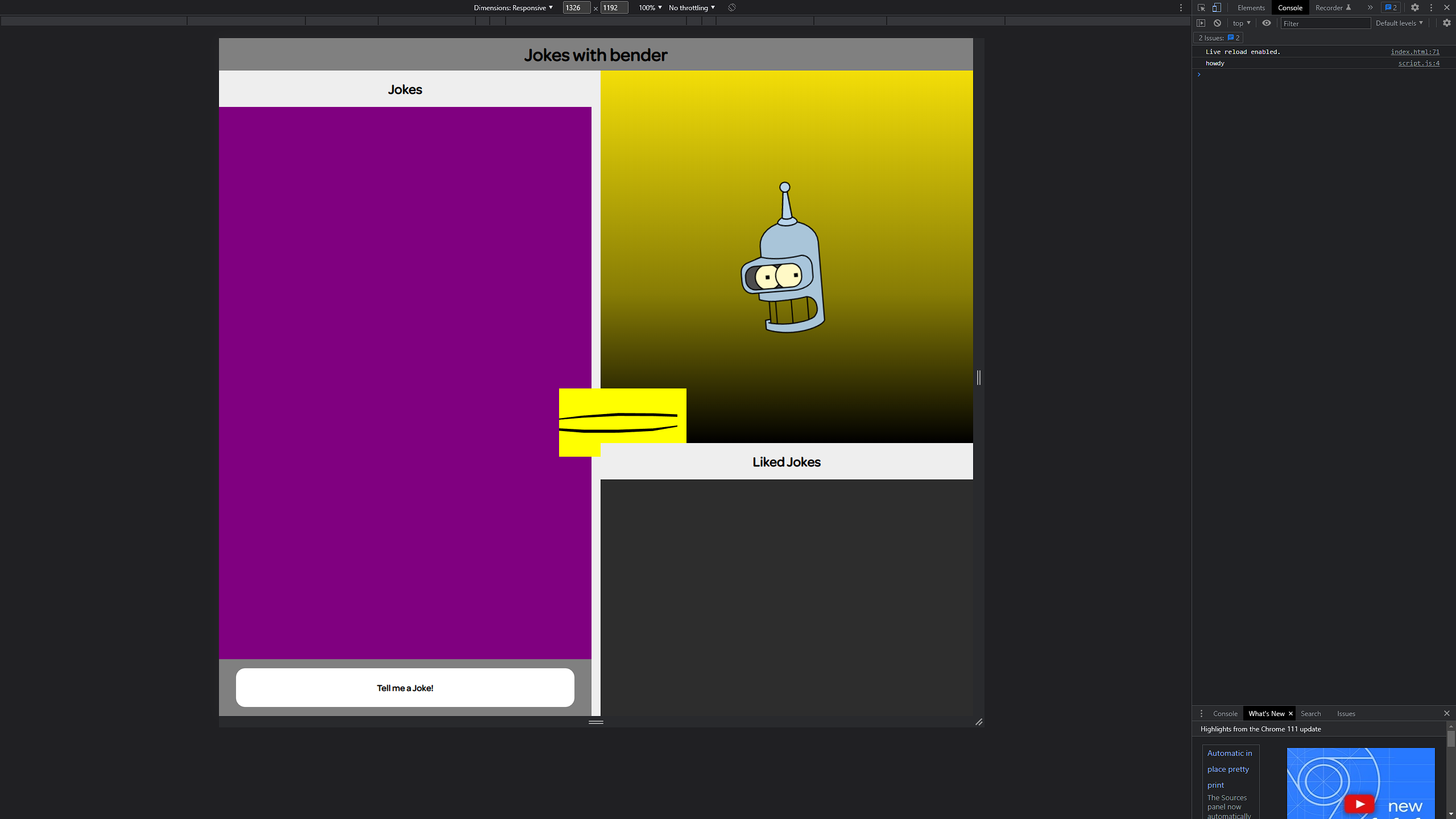Close the What's New tab
The width and height of the screenshot is (1456, 819).
pyautogui.click(x=1290, y=713)
